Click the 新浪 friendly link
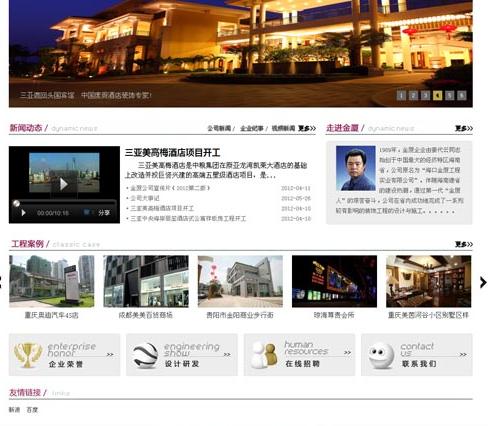The height and width of the screenshot is (426, 488). [x=14, y=410]
